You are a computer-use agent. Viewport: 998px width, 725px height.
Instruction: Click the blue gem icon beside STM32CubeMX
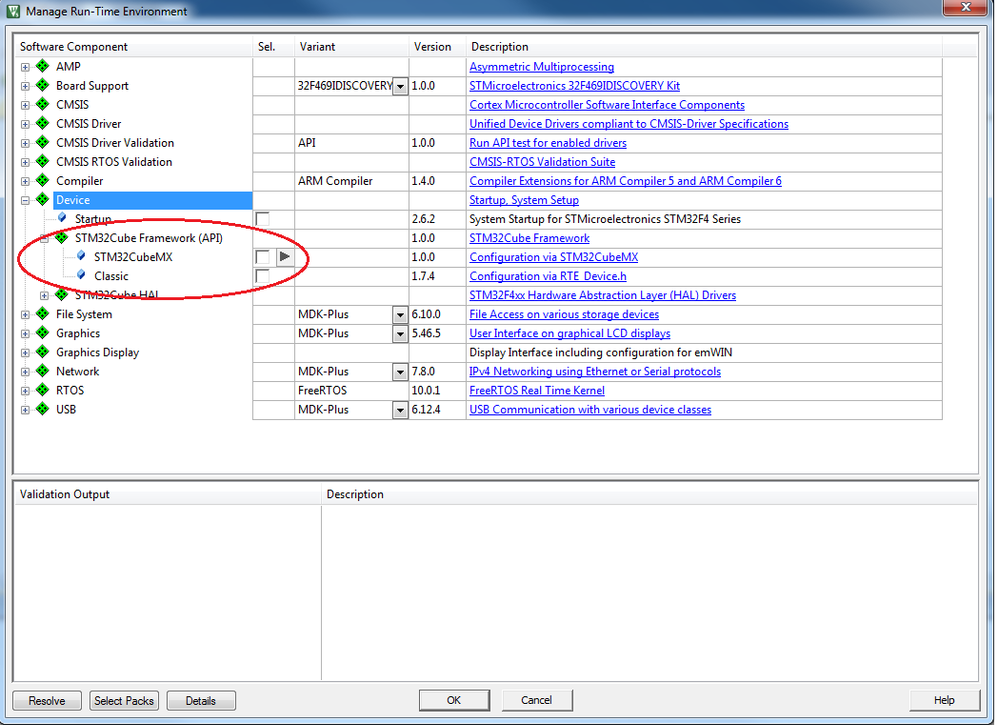click(x=81, y=257)
